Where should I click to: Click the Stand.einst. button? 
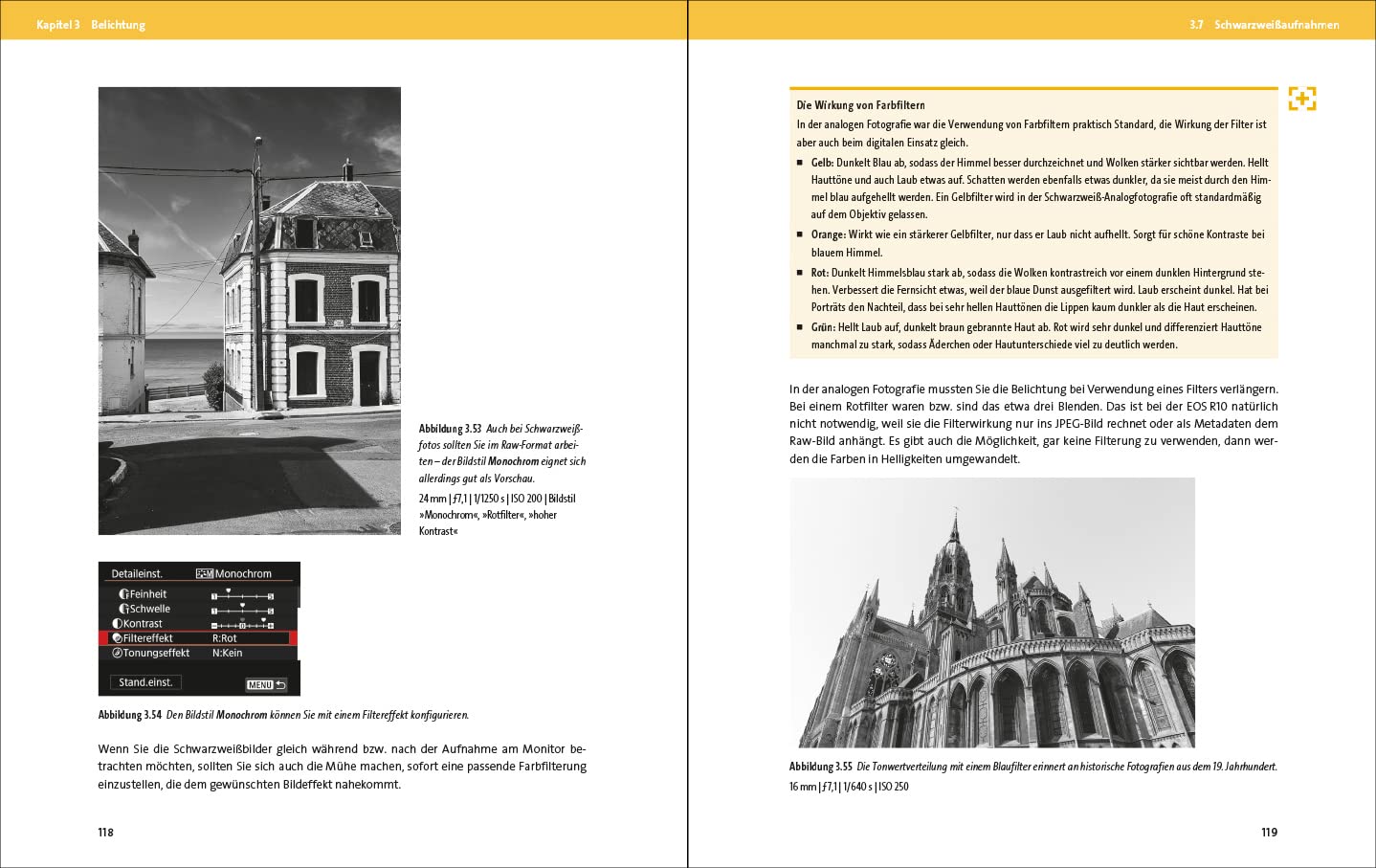(x=145, y=682)
